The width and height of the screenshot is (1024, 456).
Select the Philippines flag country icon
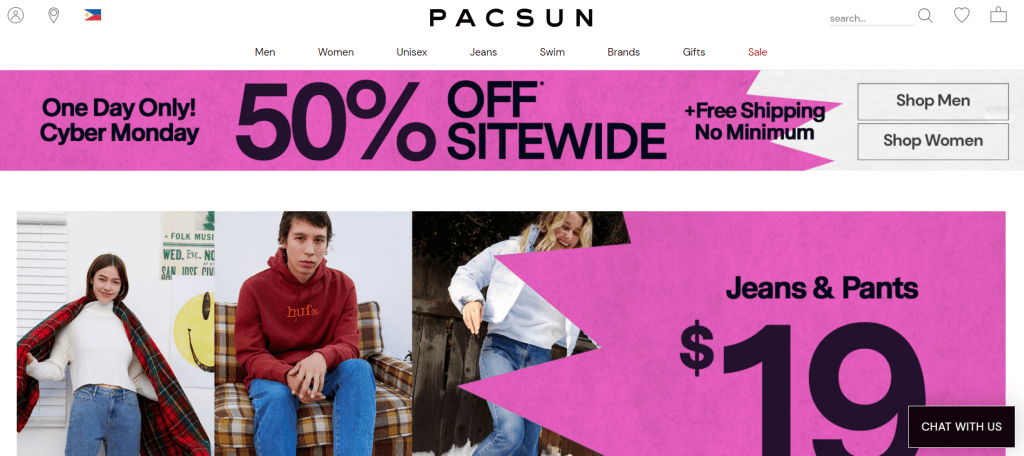(92, 15)
